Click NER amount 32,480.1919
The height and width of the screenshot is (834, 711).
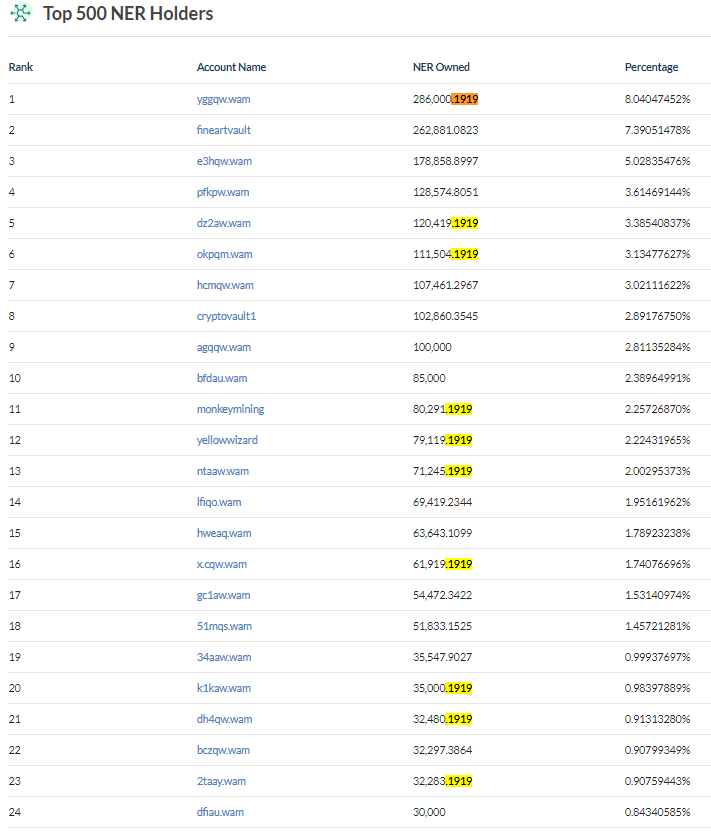click(x=442, y=719)
